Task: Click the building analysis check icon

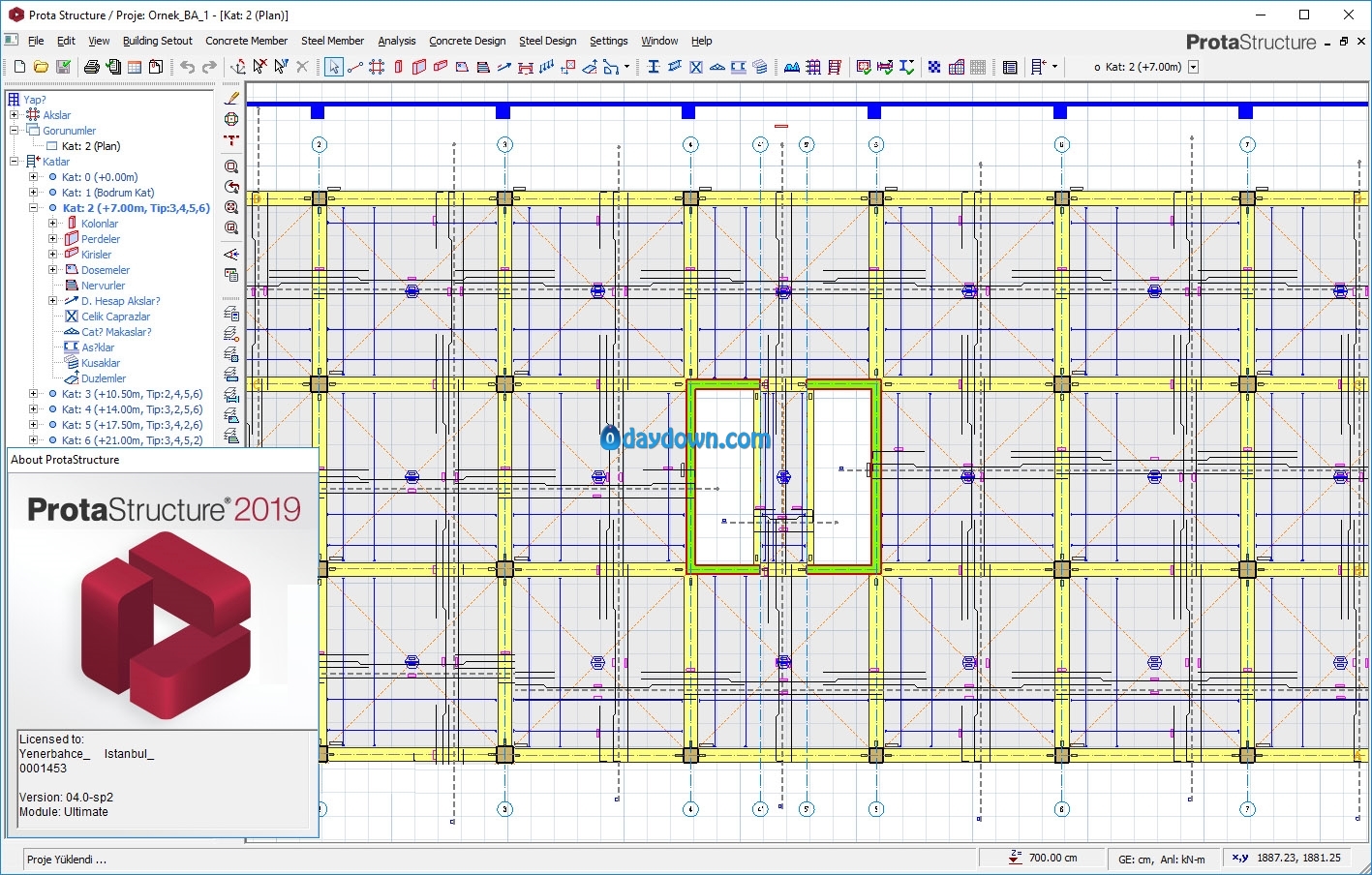Action: 864,67
